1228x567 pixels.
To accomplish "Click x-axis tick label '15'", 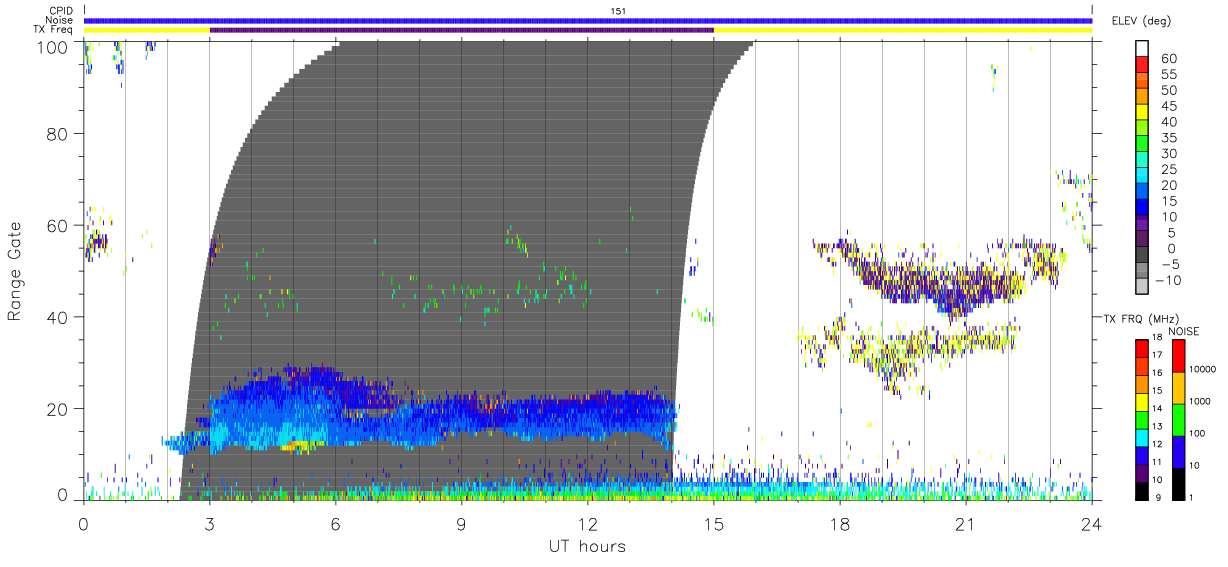I will tap(714, 524).
